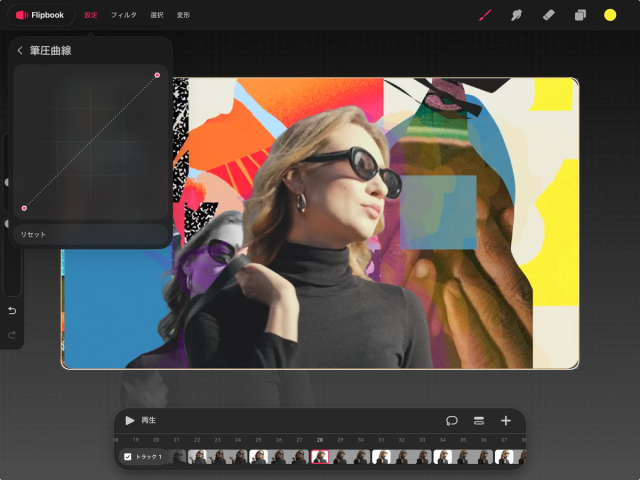This screenshot has width=640, height=480.
Task: Open the フィルタ menu
Action: pyautogui.click(x=124, y=15)
